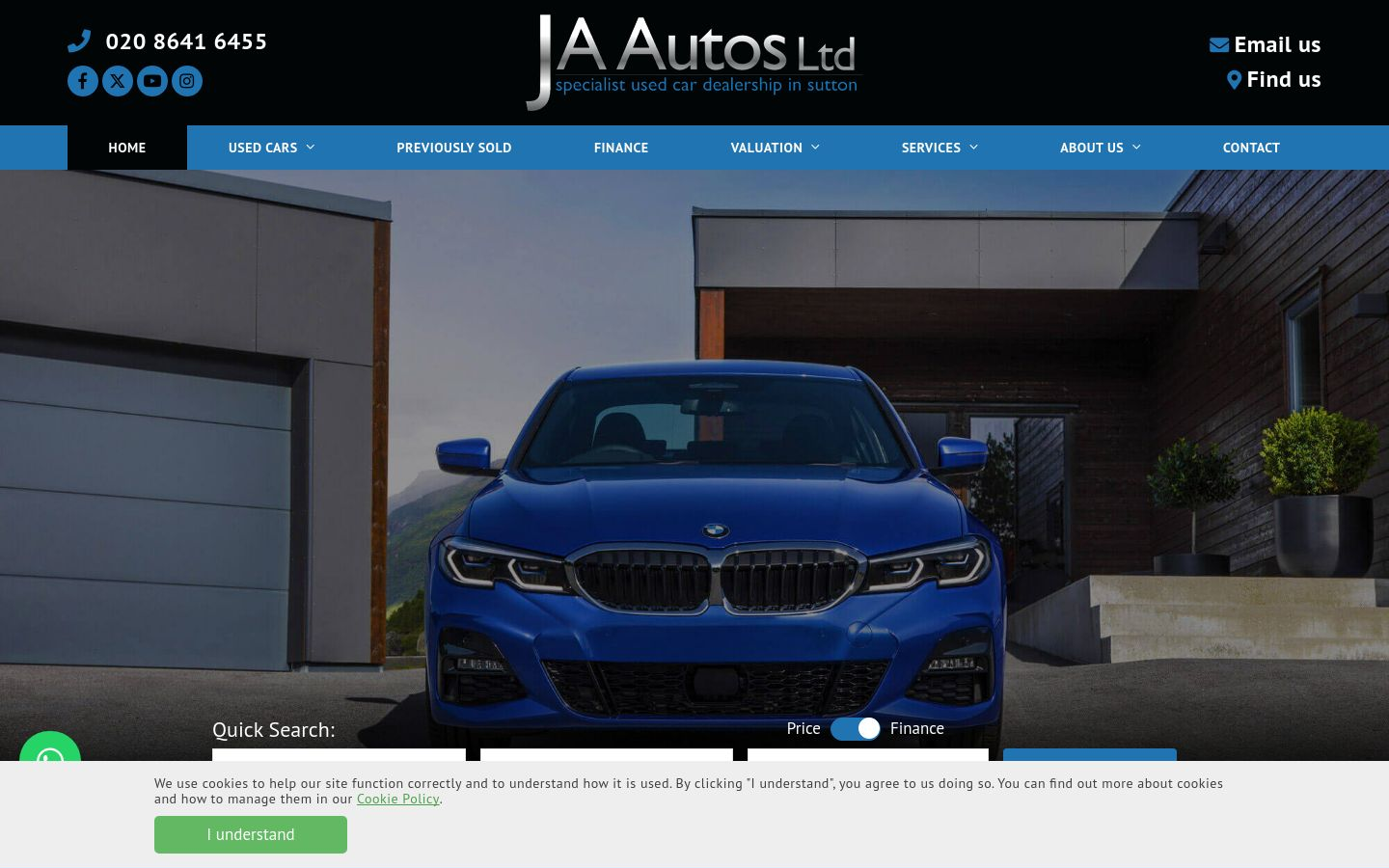
Task: Click the Quick Search heading
Action: [x=274, y=730]
